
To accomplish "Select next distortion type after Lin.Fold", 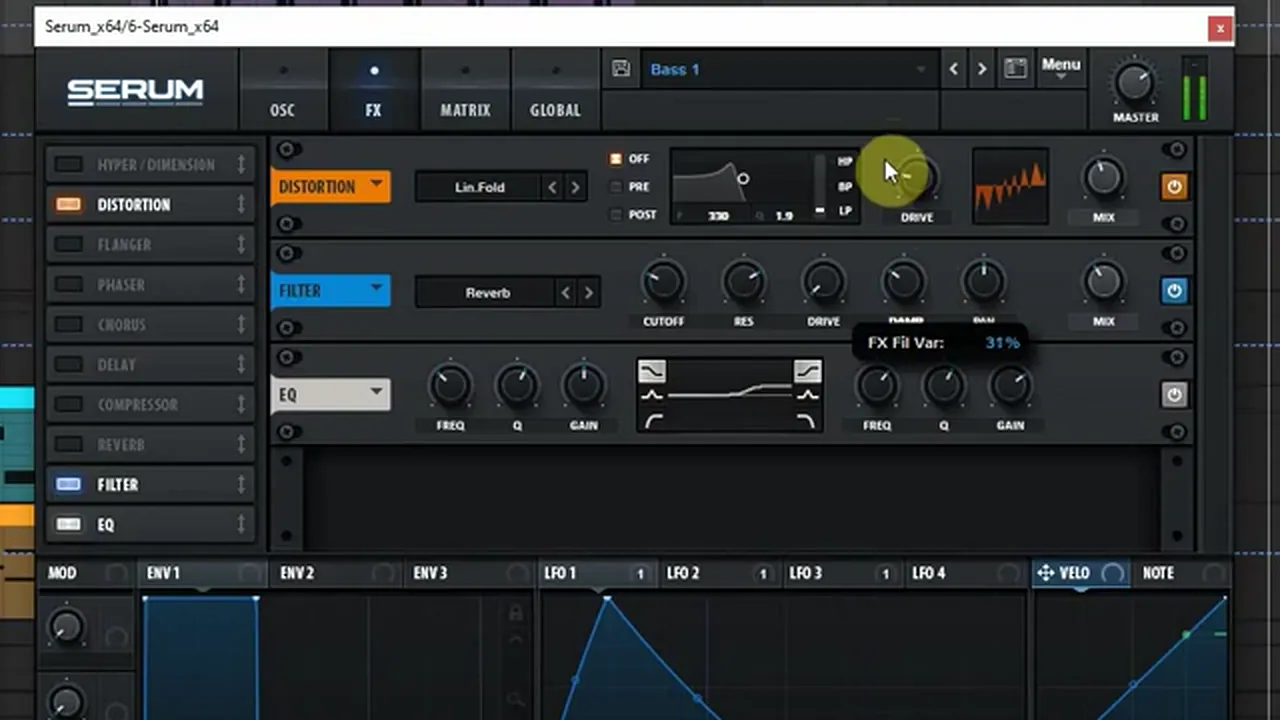I will point(575,187).
